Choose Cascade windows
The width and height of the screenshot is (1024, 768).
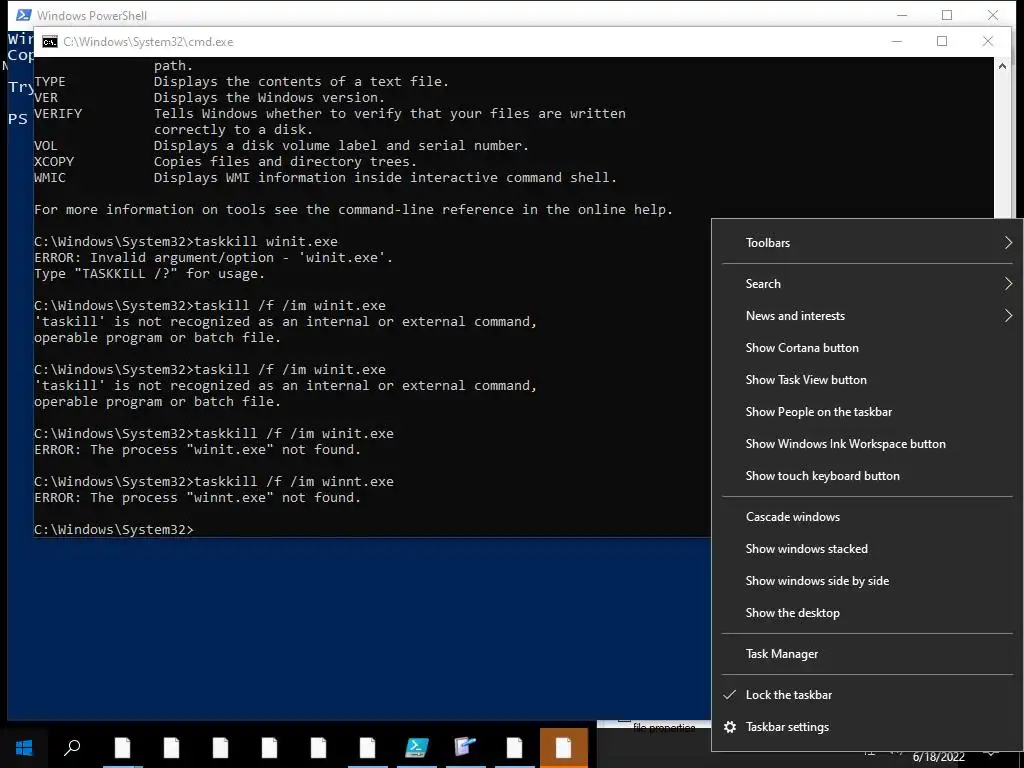point(867,517)
